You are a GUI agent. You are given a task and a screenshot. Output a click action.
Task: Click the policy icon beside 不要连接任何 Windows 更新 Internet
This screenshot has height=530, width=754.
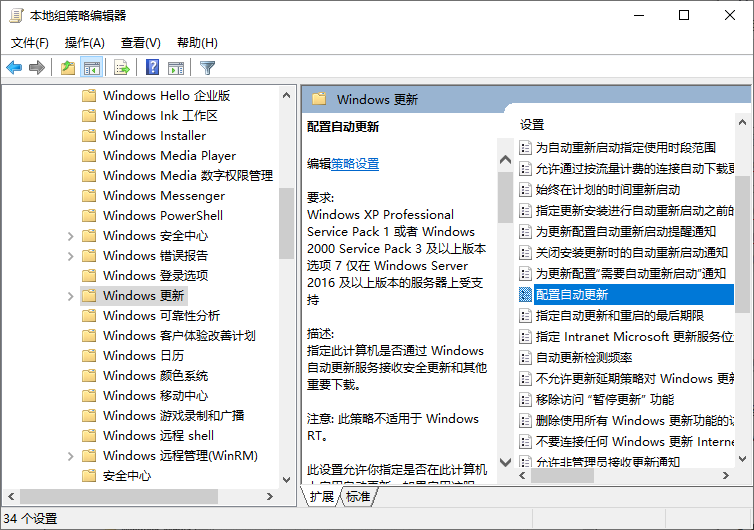point(526,442)
